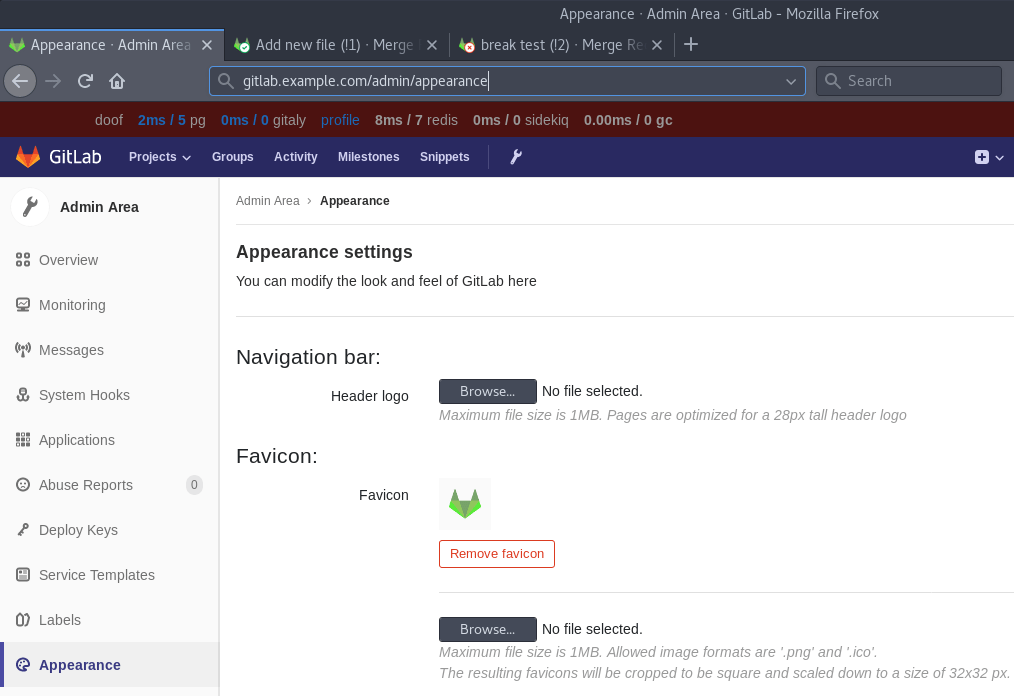Click the GitLab fox logo in navbar
Viewport: 1014px width, 696px height.
point(28,157)
